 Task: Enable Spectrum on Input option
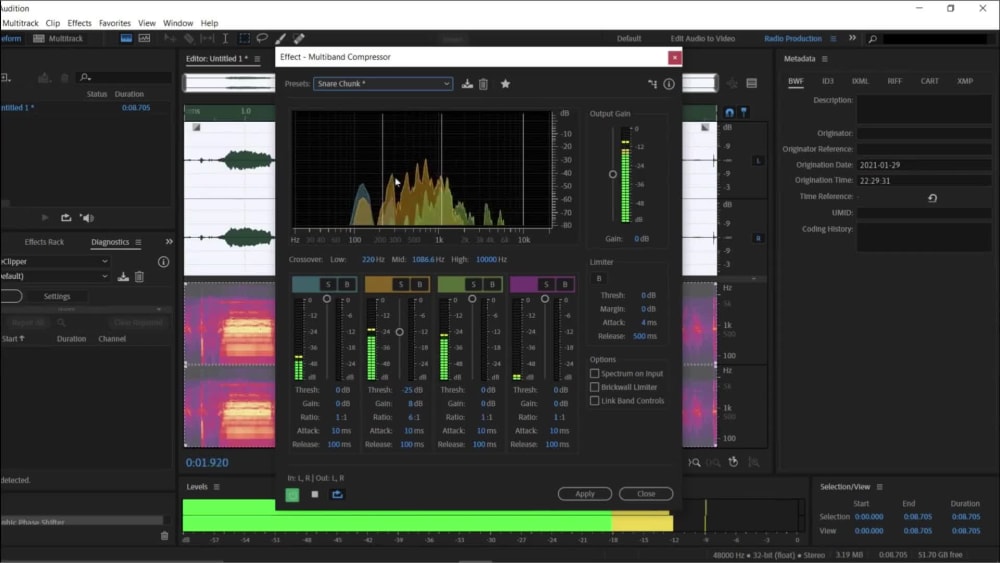tap(594, 373)
